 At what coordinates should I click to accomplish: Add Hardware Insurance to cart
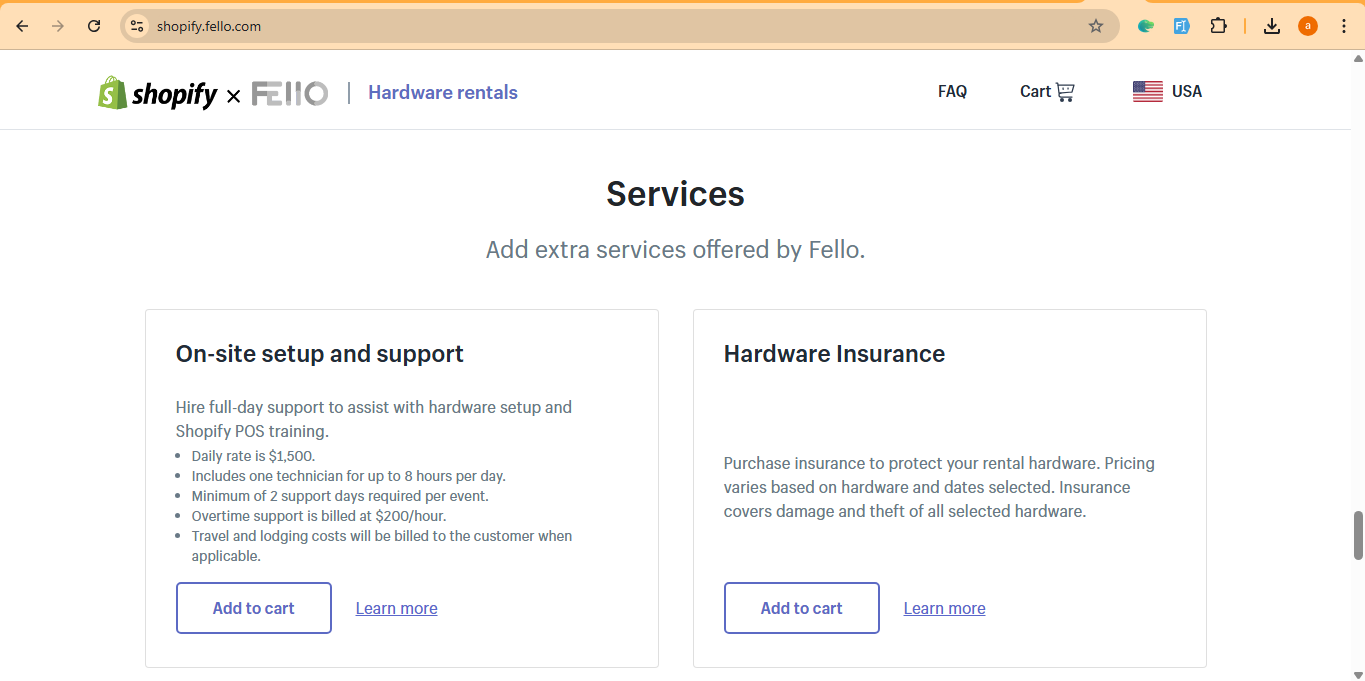coord(801,608)
